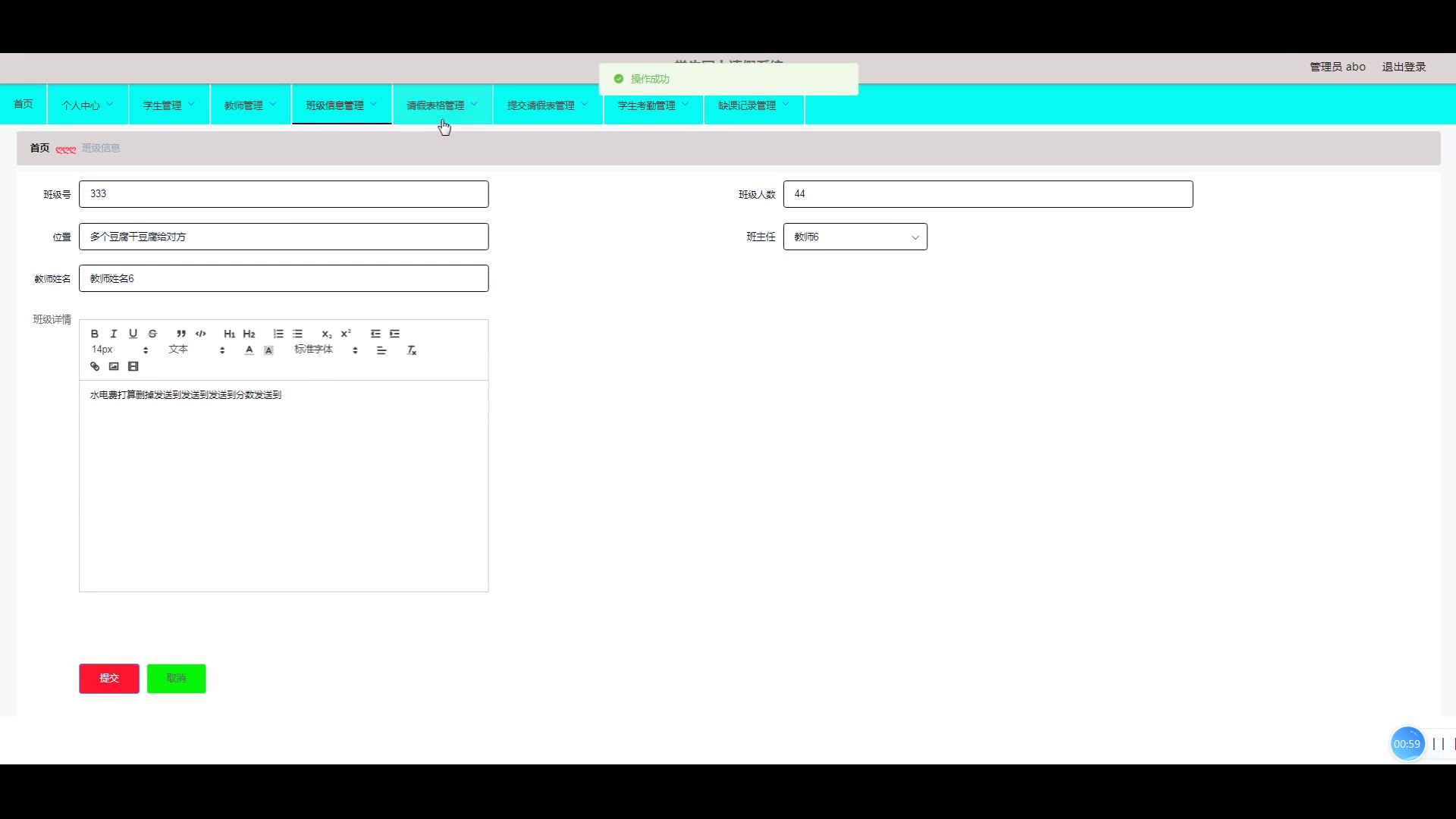Click the green 取消 cancel button
This screenshot has height=819, width=1456.
176,678
